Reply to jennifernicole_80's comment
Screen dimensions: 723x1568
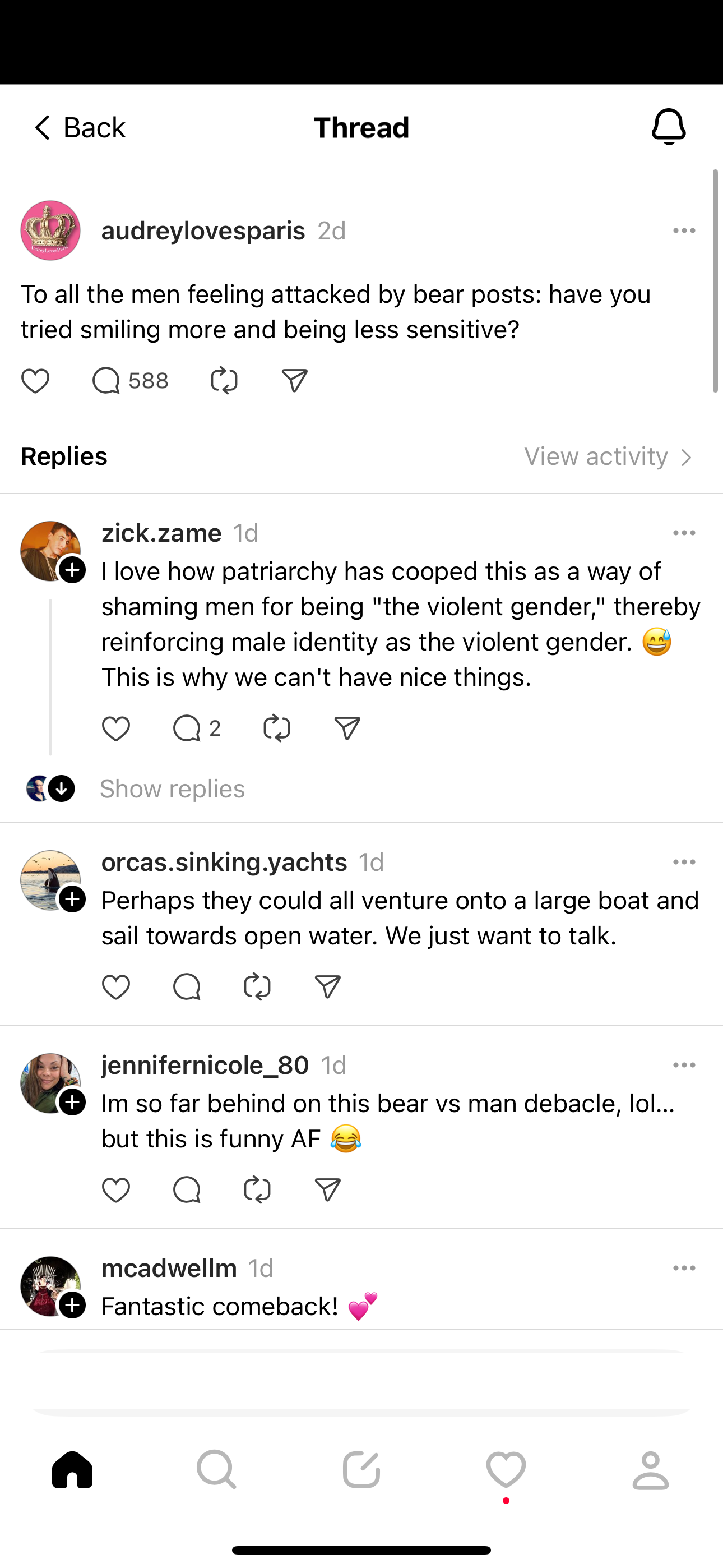click(x=186, y=1190)
